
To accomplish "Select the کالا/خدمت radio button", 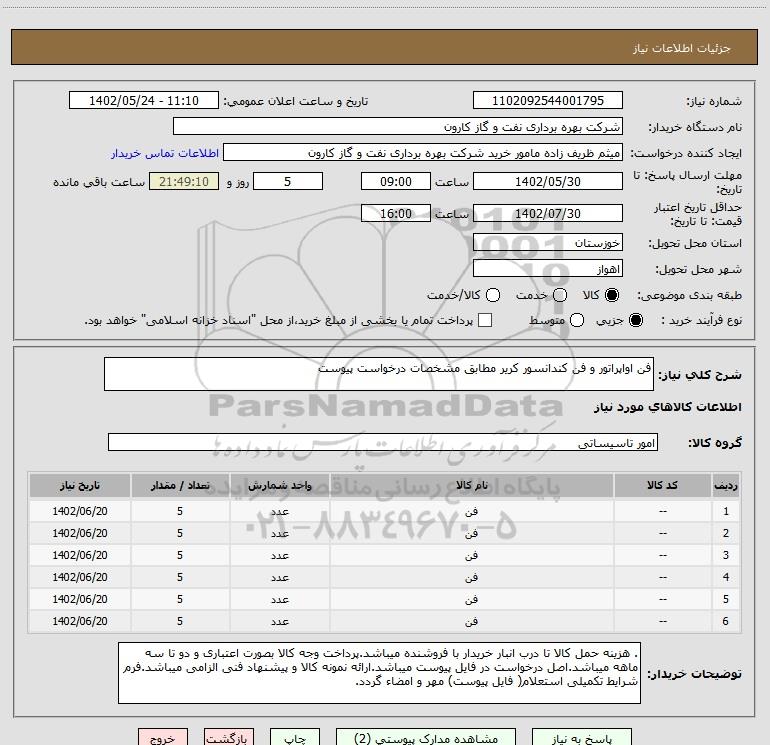I will point(493,295).
